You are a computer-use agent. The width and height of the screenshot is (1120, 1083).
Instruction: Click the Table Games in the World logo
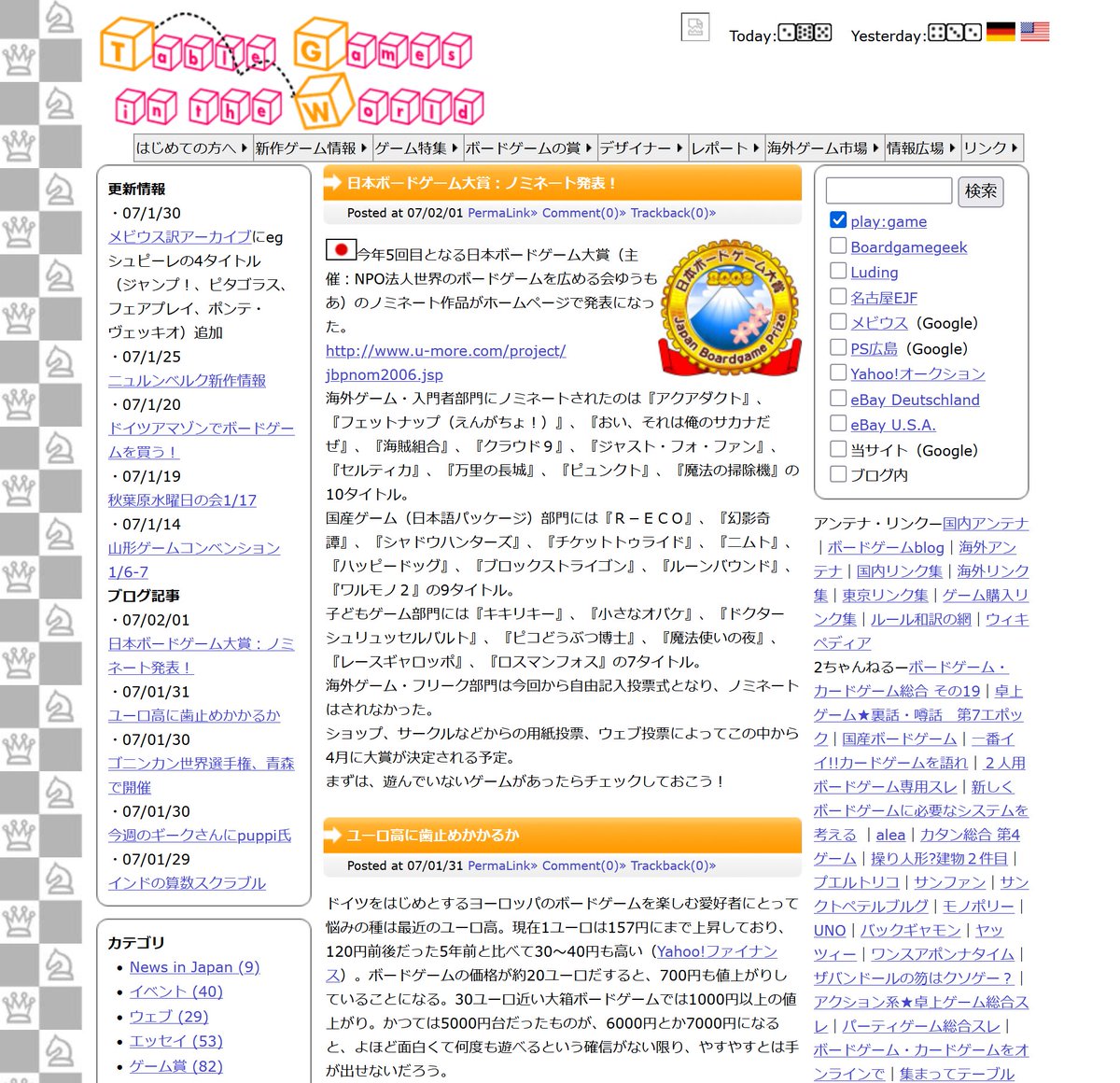pos(292,73)
